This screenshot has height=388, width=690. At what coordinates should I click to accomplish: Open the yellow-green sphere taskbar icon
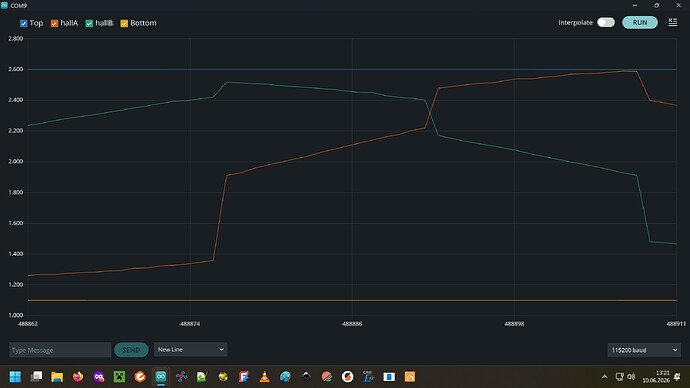coord(223,377)
